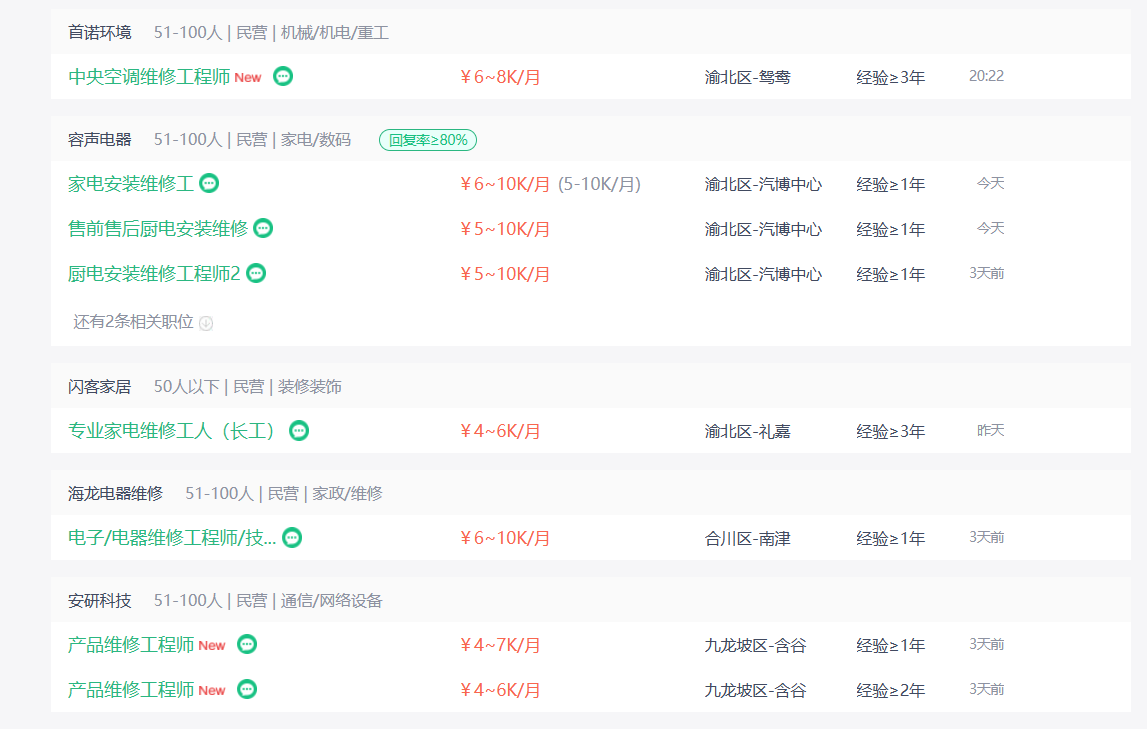Open 中央空调维修工程师 job posting
The width and height of the screenshot is (1147, 729).
click(x=149, y=77)
